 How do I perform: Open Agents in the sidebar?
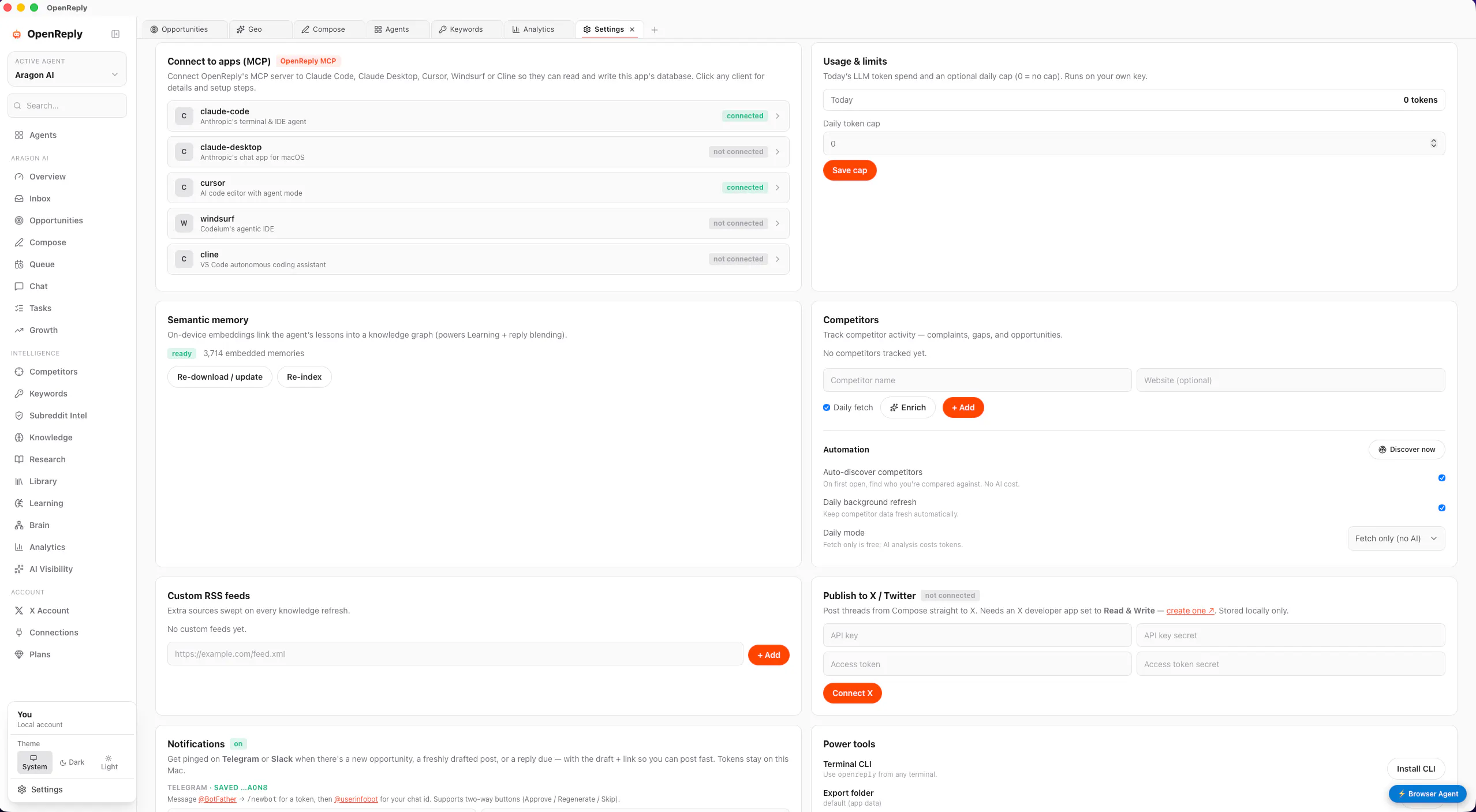[43, 135]
